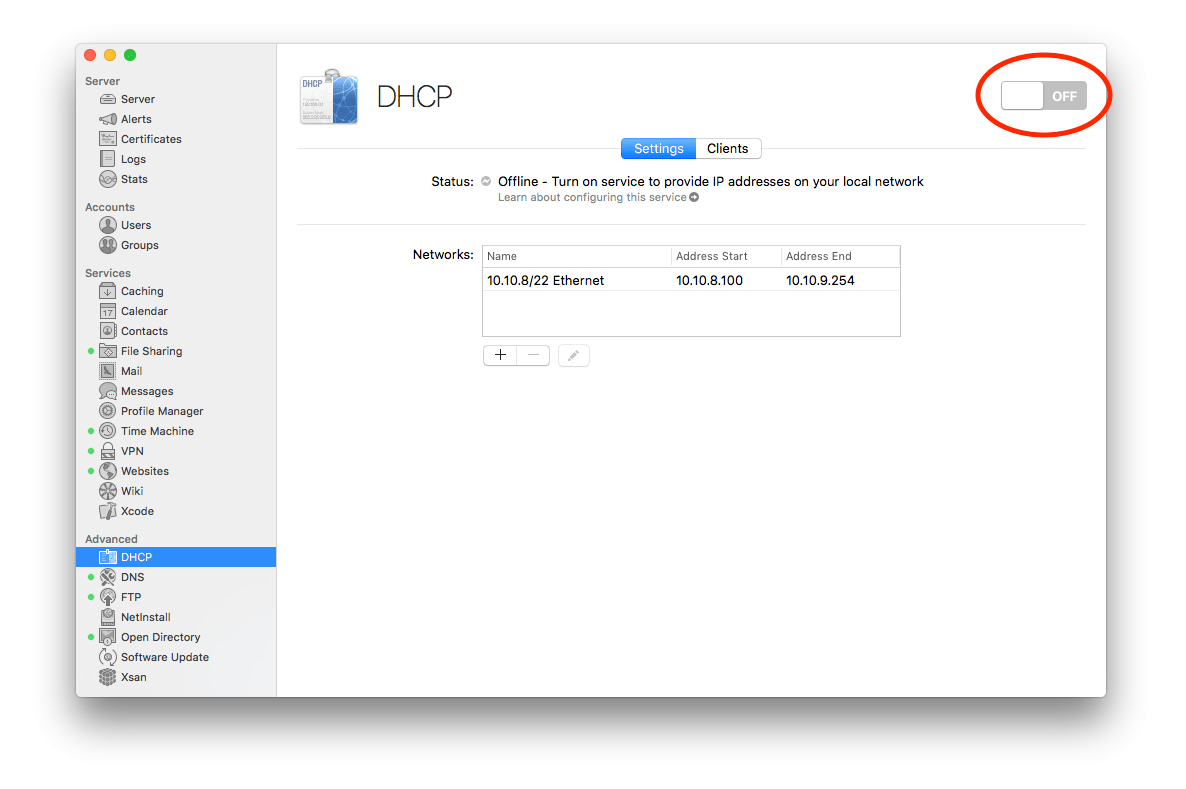Click the Accounts section header in sidebar
The image size is (1186, 789).
coord(110,207)
